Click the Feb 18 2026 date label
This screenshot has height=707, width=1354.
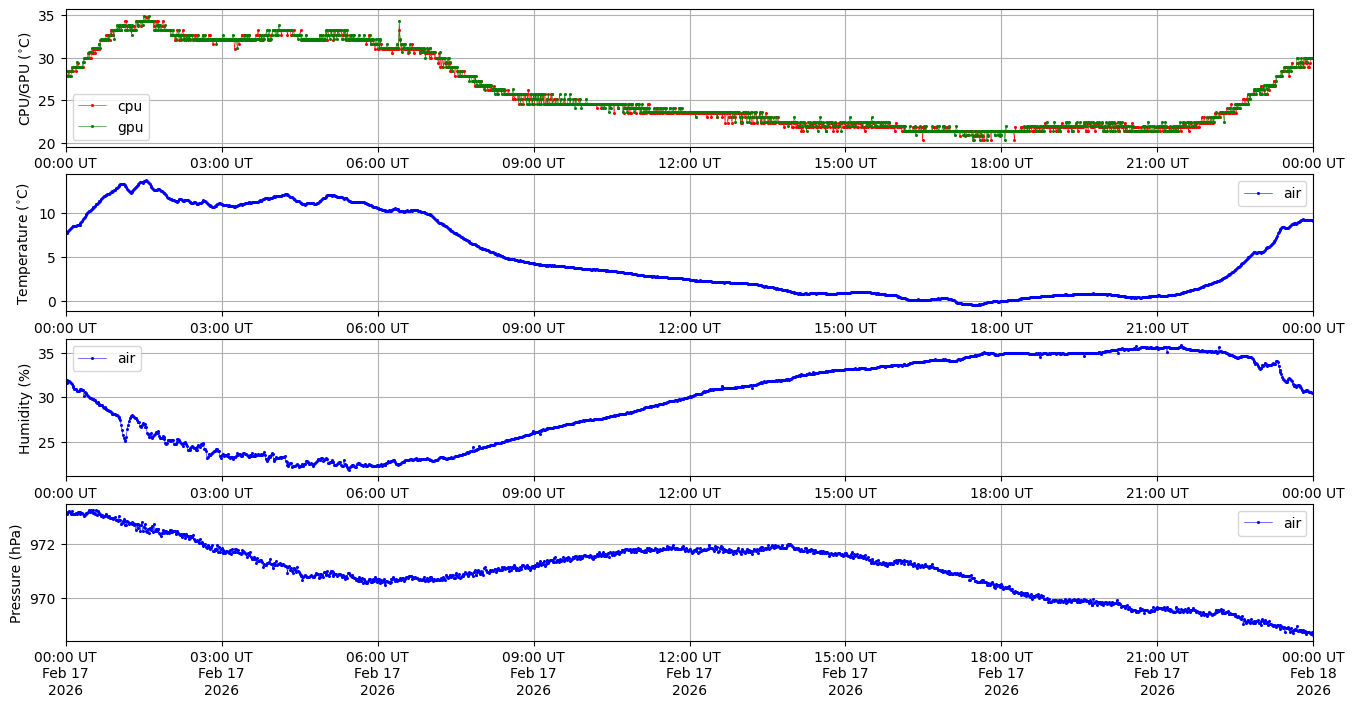(x=1312, y=674)
